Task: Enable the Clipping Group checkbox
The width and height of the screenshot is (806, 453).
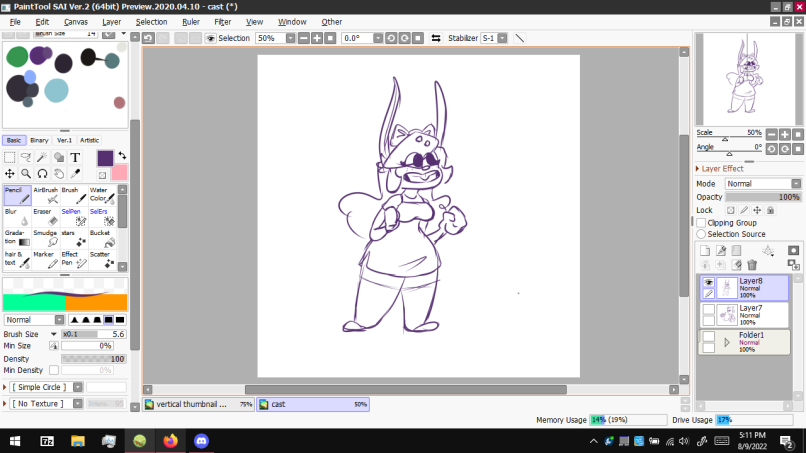Action: [x=701, y=222]
